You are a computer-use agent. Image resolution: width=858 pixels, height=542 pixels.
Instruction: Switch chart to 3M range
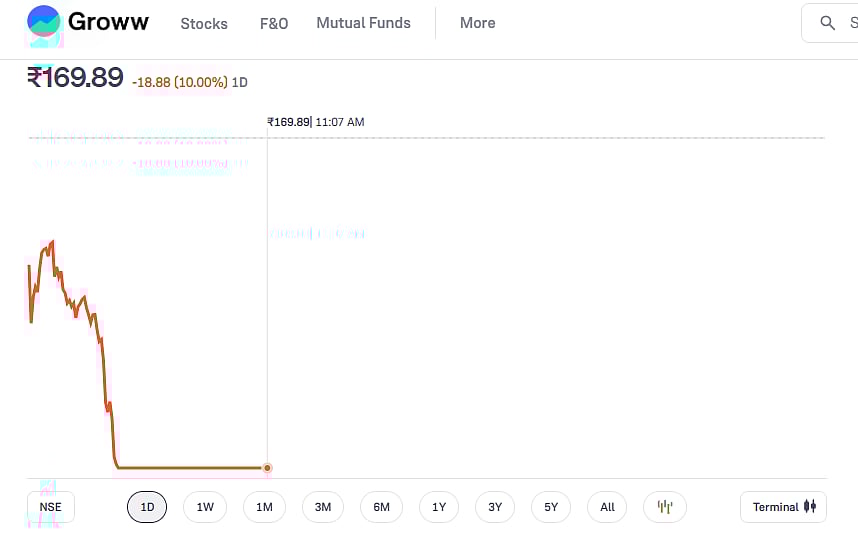point(323,507)
